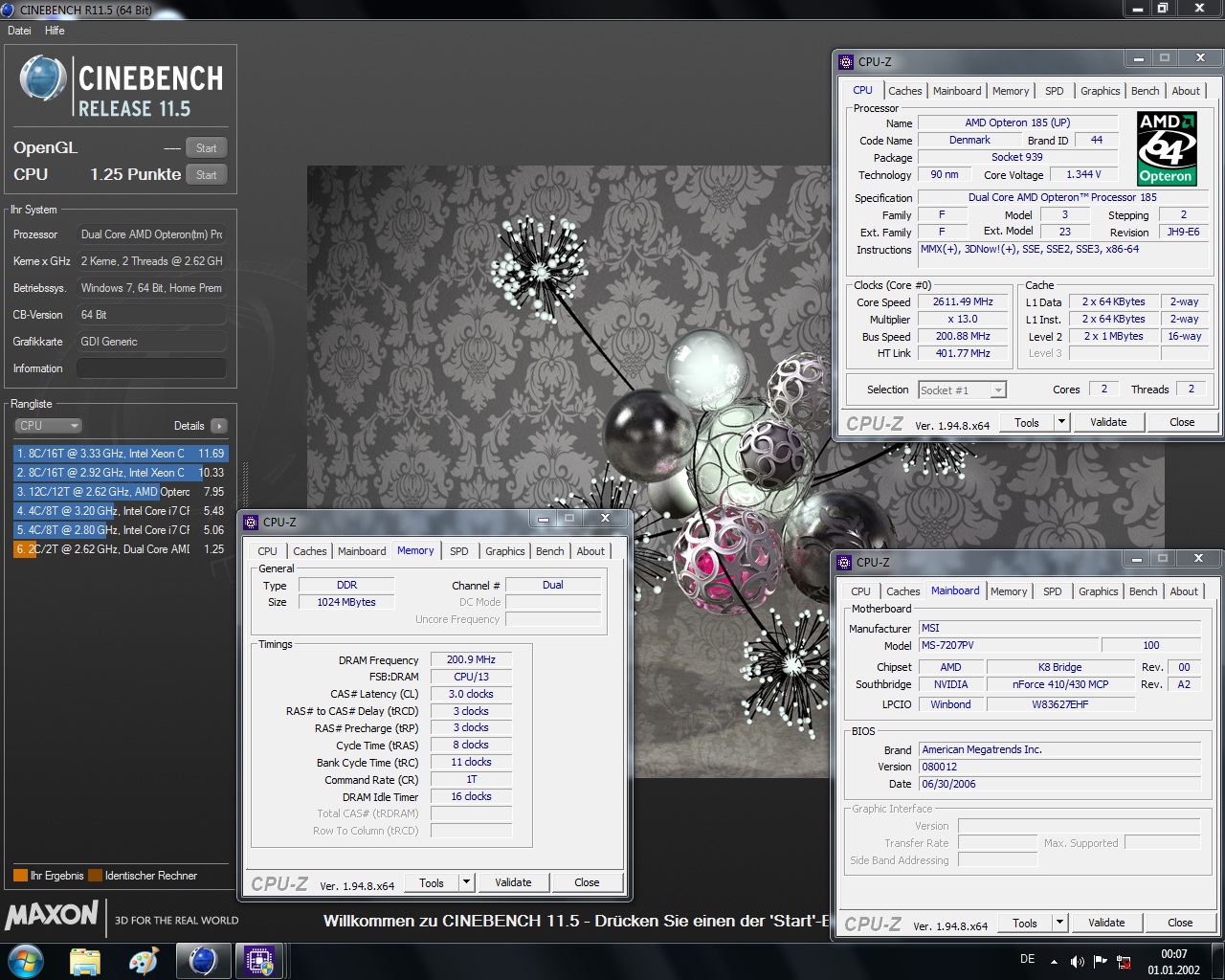Click Close in CPU-Z mainboard window
This screenshot has height=980, width=1225.
[1180, 923]
